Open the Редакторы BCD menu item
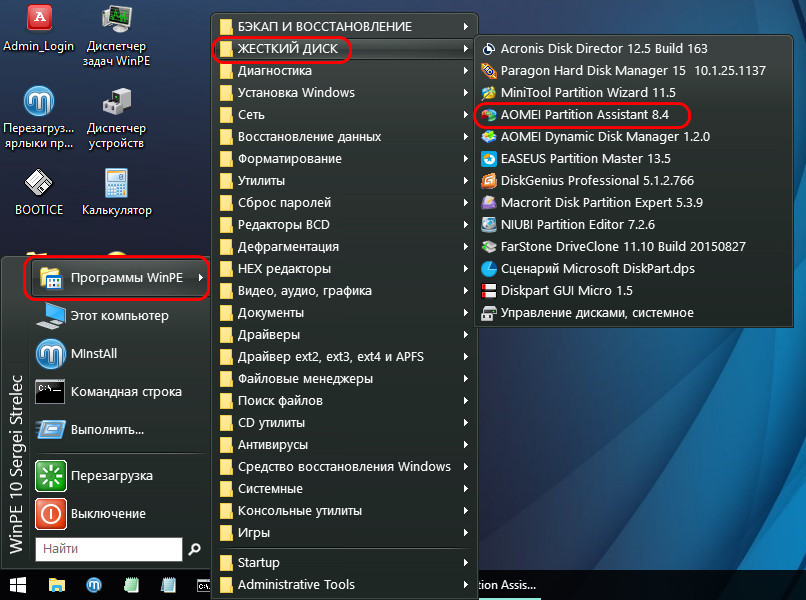The width and height of the screenshot is (806, 600). click(344, 225)
